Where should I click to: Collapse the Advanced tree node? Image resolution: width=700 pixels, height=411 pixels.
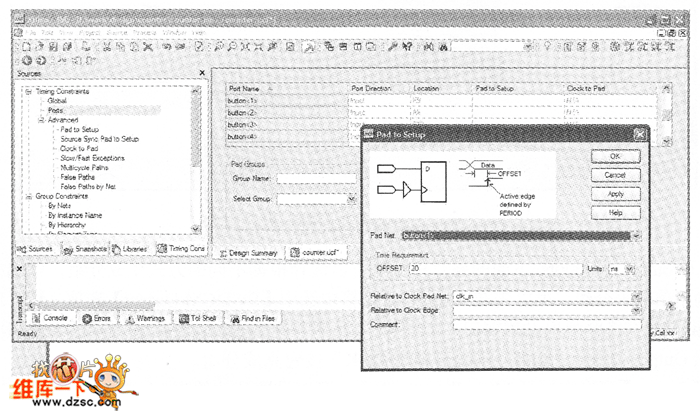point(38,119)
